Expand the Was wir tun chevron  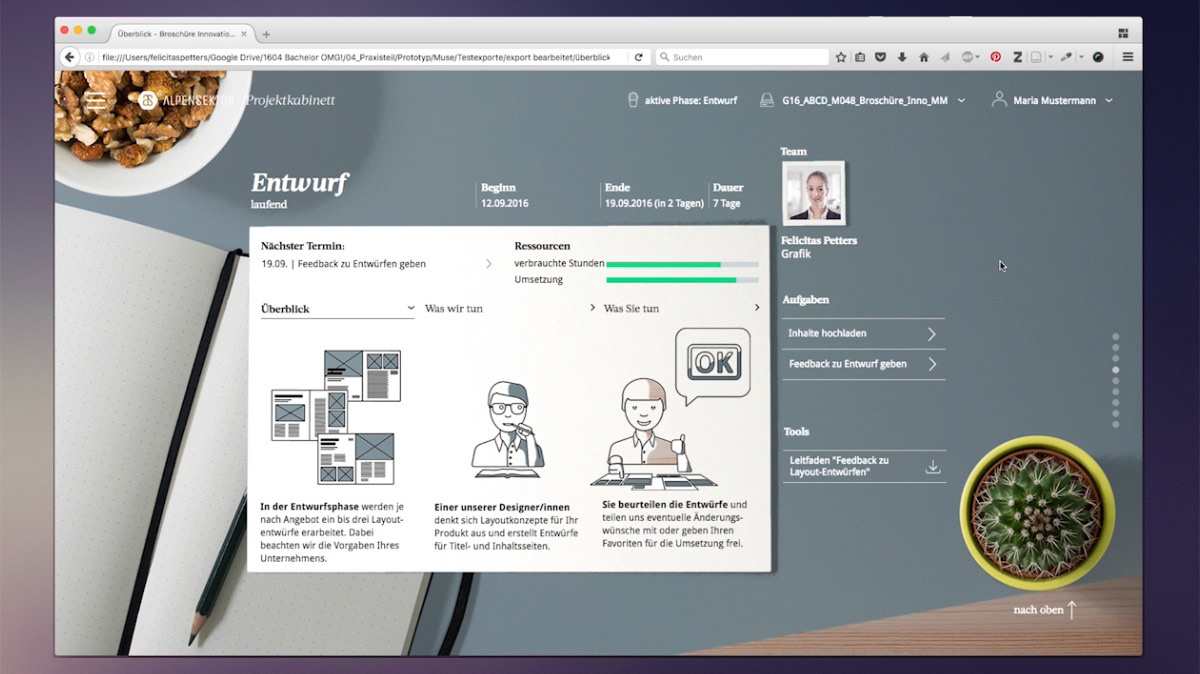[x=592, y=308]
